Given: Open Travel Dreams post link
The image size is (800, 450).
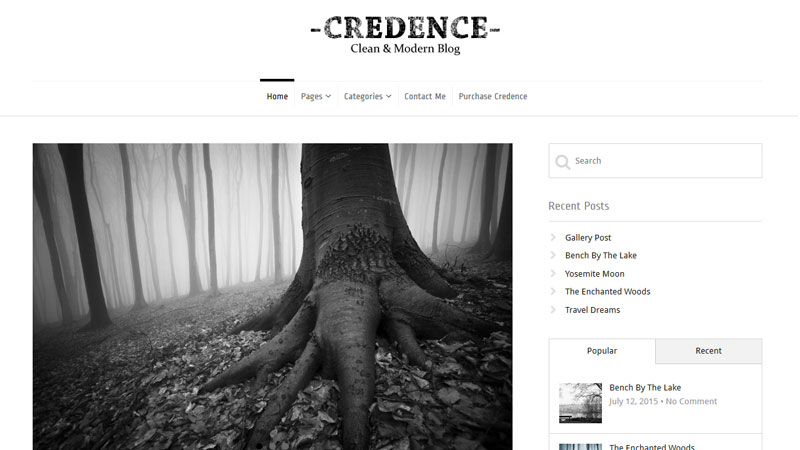Looking at the screenshot, I should click(592, 310).
